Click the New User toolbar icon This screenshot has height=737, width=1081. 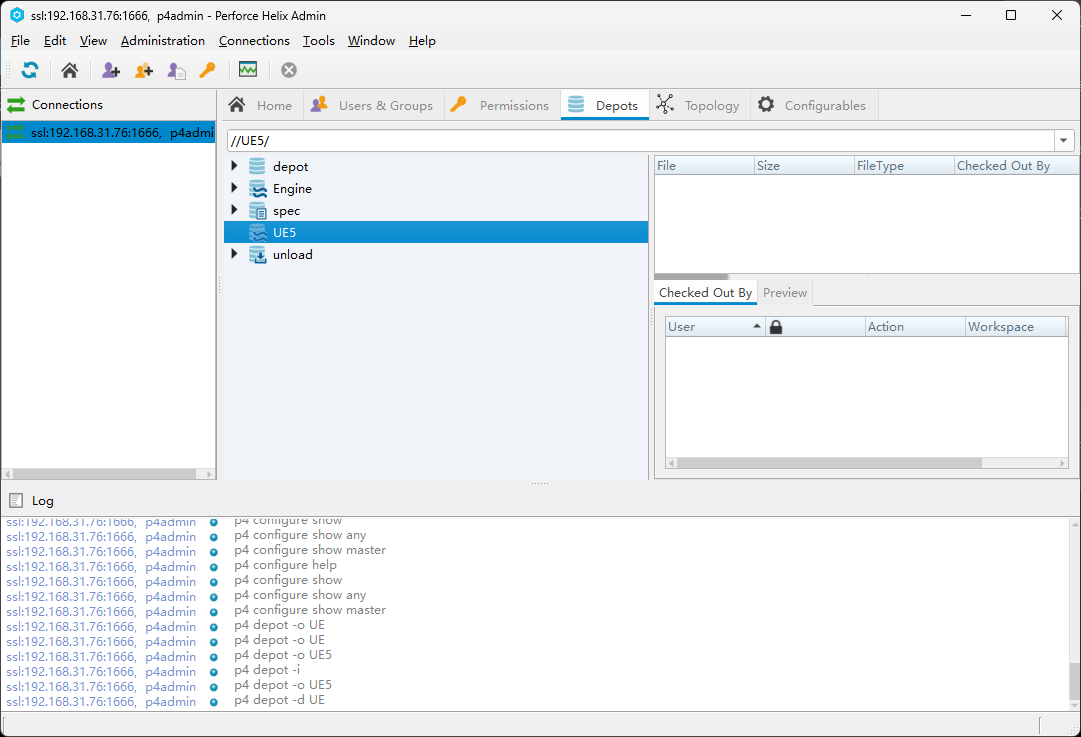click(111, 70)
